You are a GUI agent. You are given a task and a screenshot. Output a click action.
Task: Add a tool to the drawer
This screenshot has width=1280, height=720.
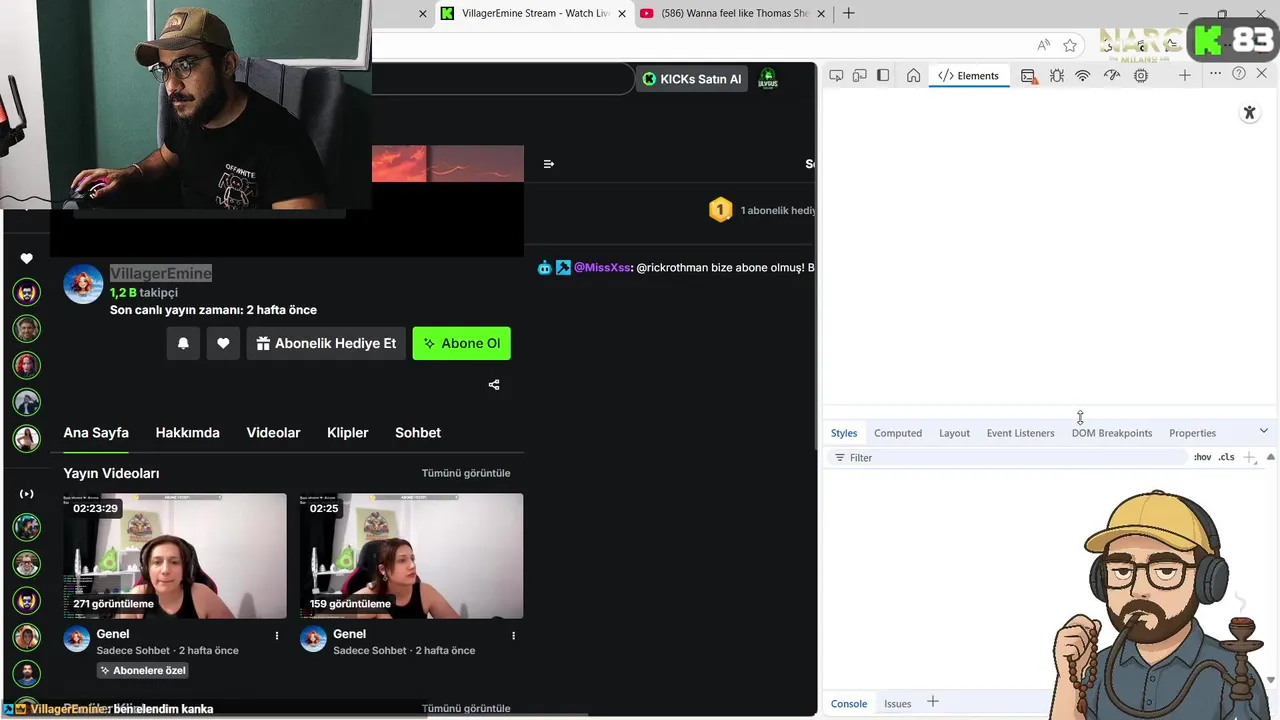932,702
